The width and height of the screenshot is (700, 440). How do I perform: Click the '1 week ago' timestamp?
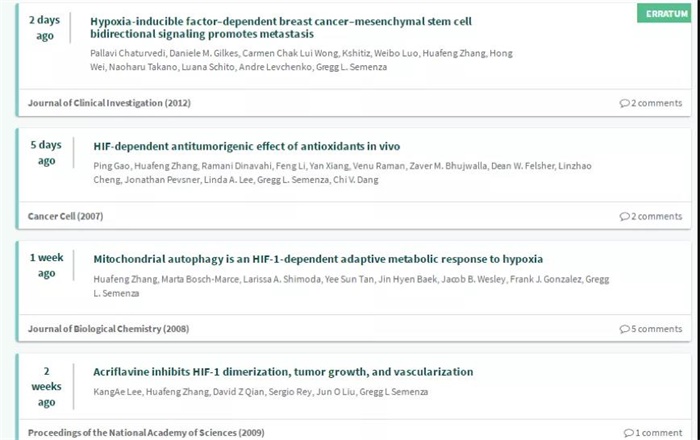(46, 265)
